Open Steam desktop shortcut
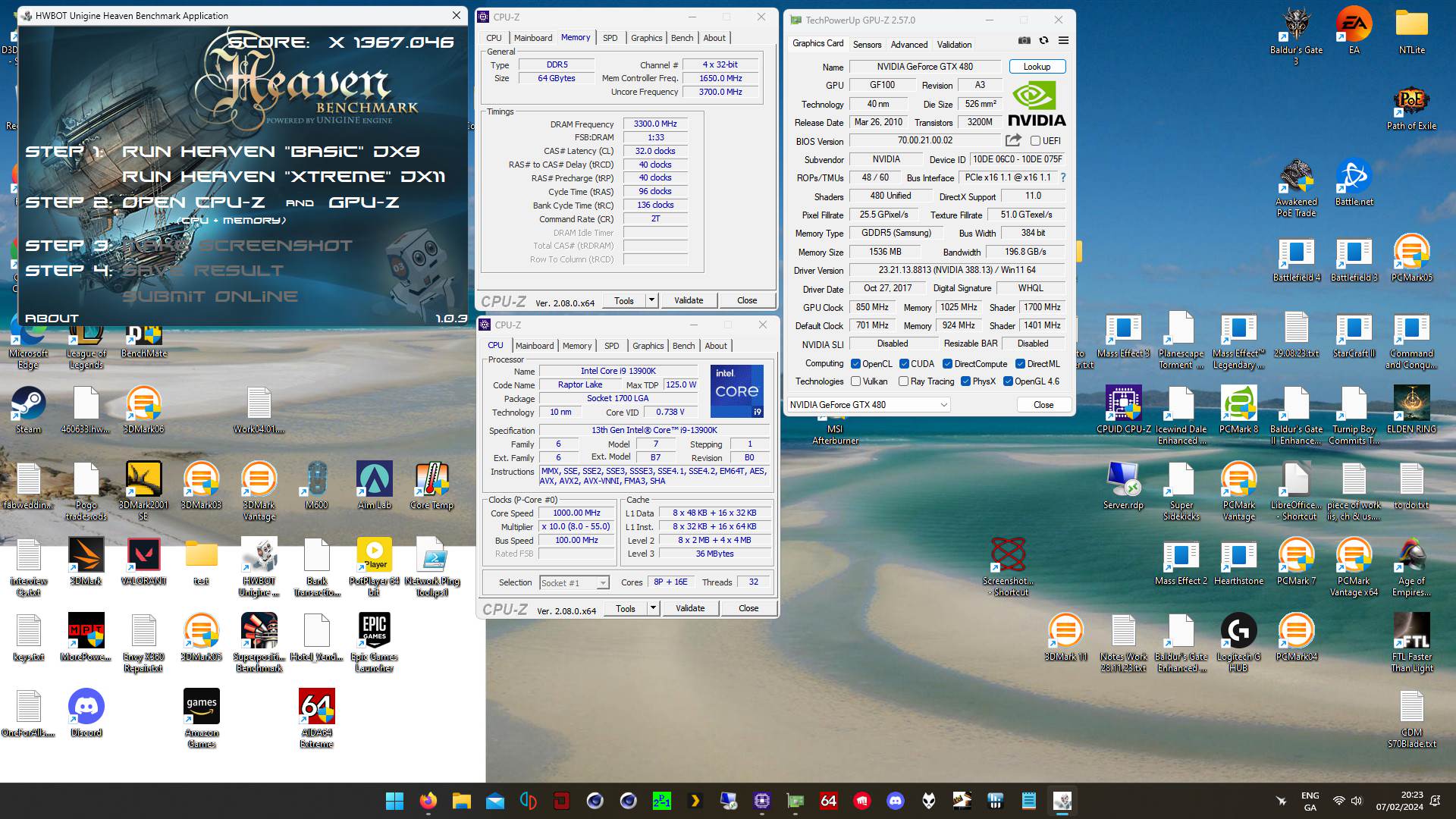 28,410
